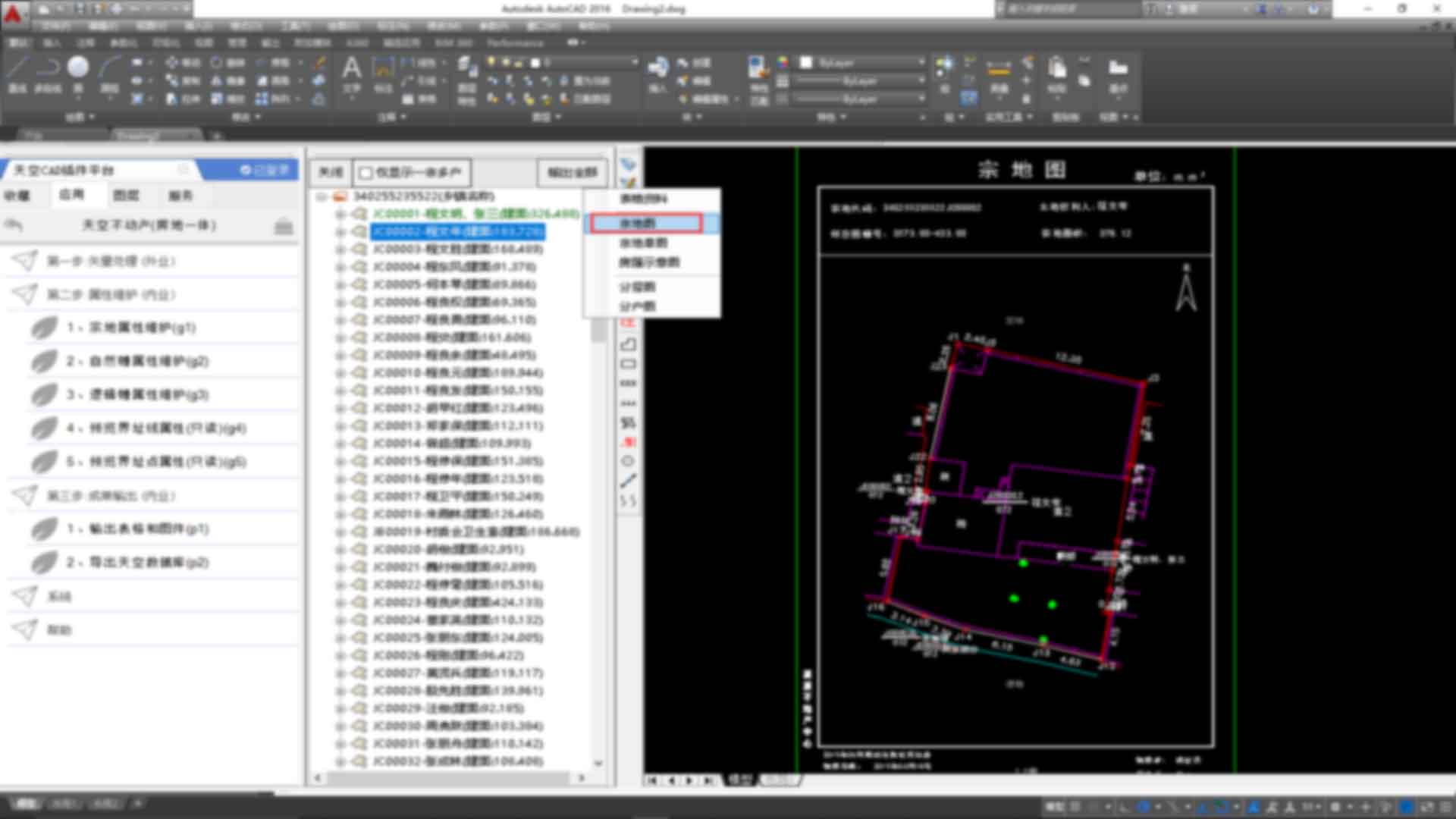Expand the JC00025 tree node
This screenshot has height=819, width=1456.
point(340,638)
